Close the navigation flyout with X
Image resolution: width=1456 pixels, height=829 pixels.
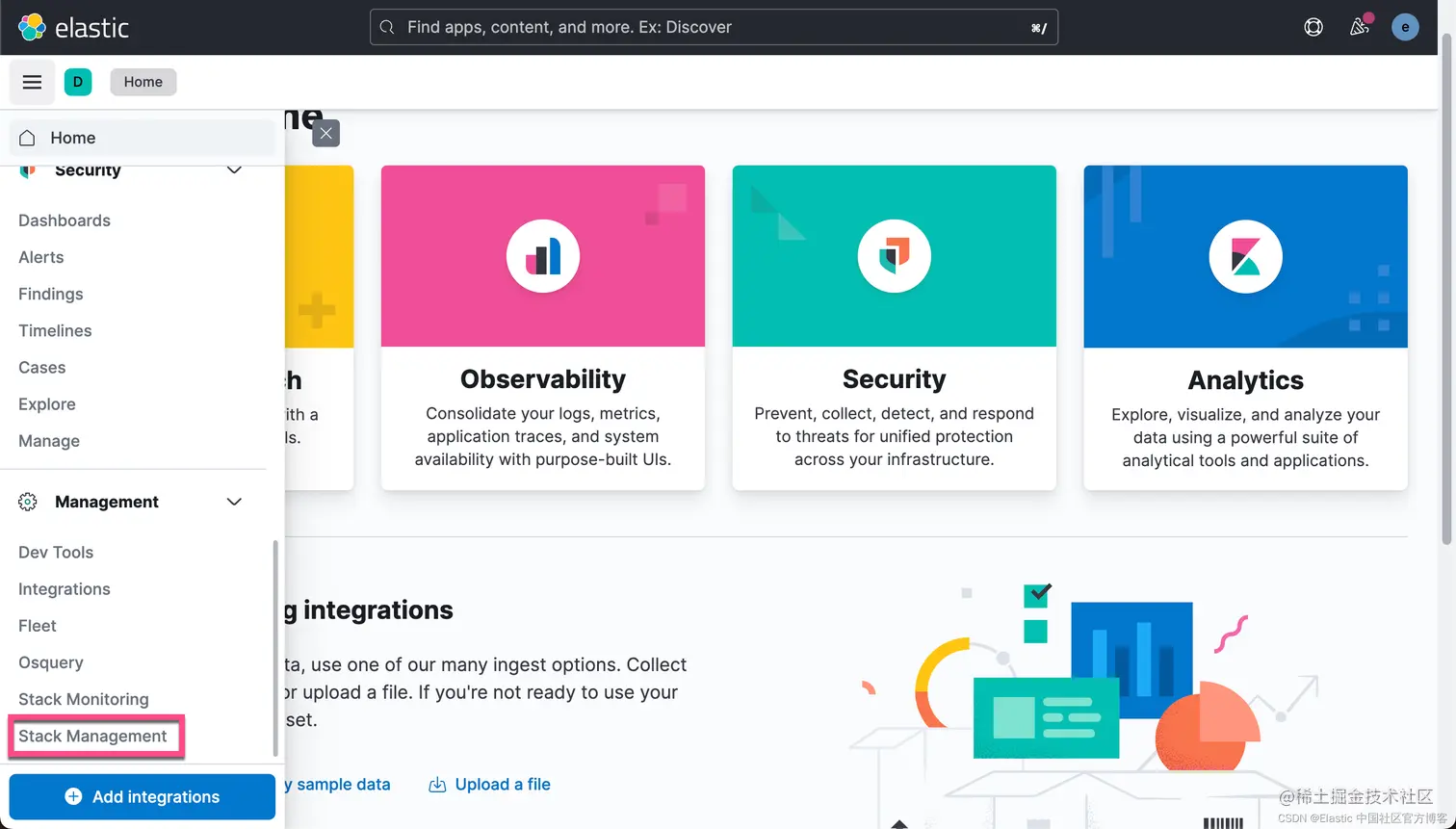[x=326, y=133]
